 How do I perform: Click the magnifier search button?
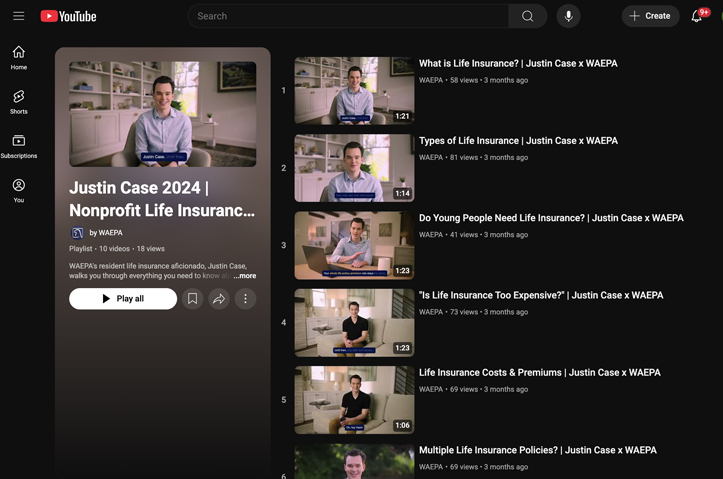527,16
